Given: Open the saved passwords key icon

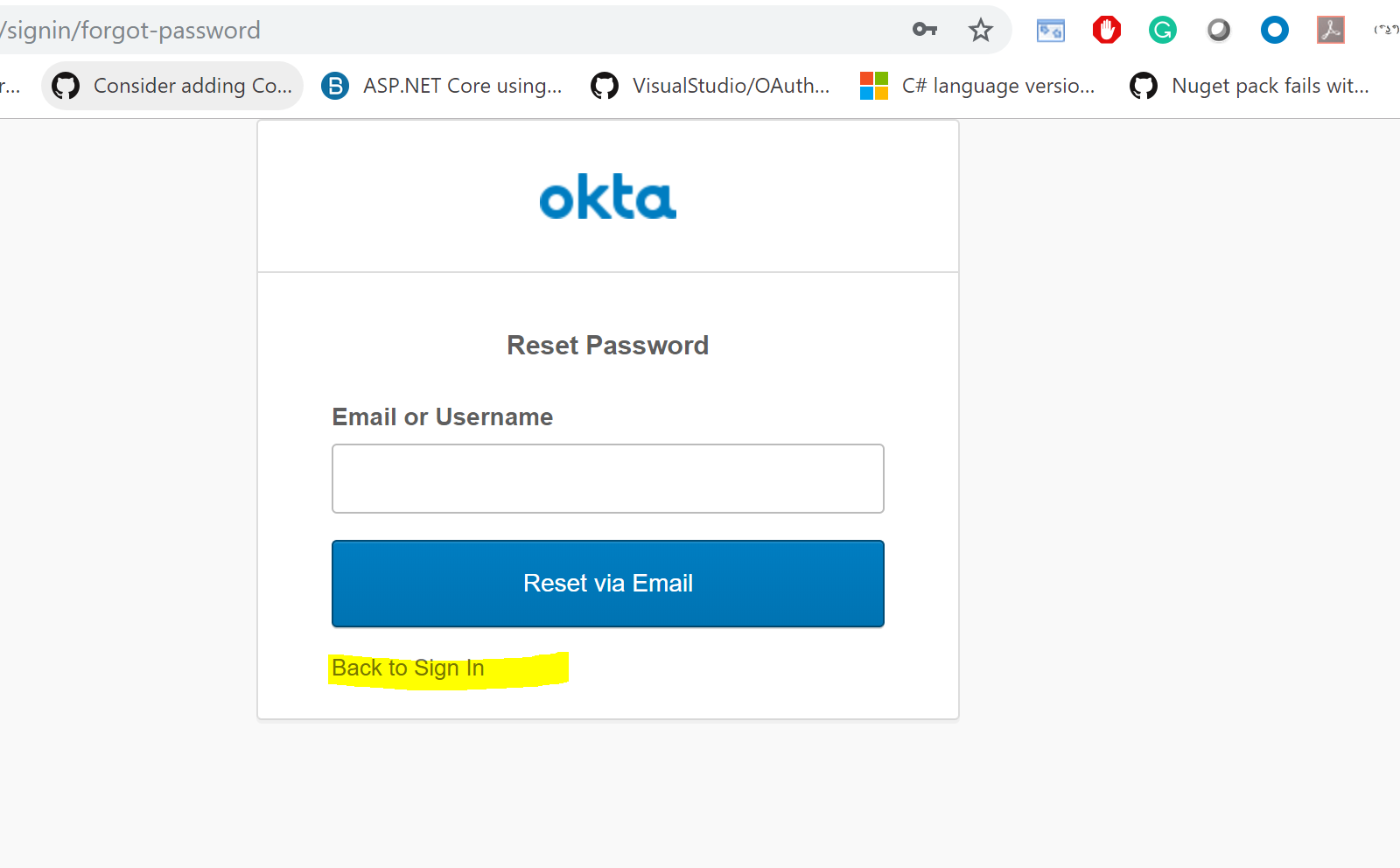Looking at the screenshot, I should pyautogui.click(x=925, y=29).
